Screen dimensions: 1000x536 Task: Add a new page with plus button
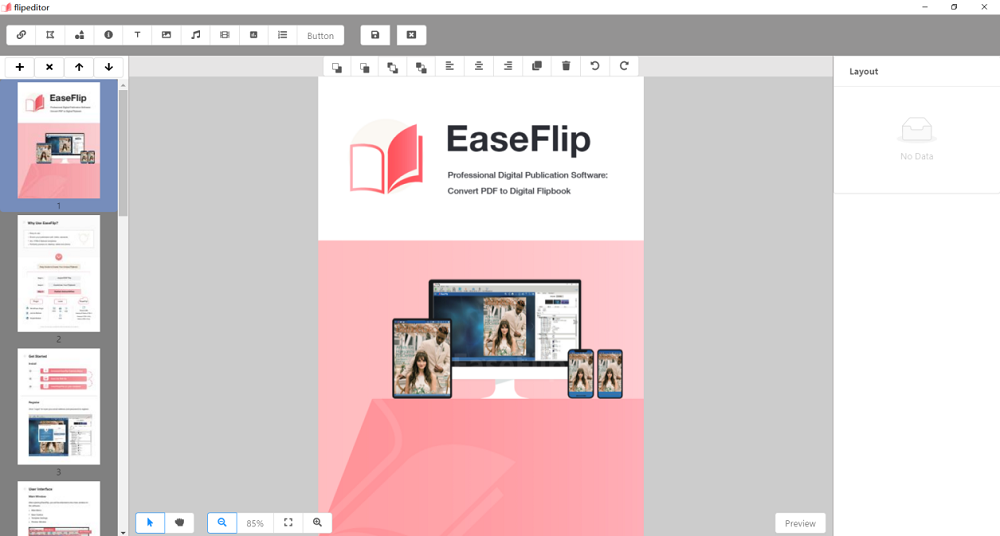tap(20, 67)
